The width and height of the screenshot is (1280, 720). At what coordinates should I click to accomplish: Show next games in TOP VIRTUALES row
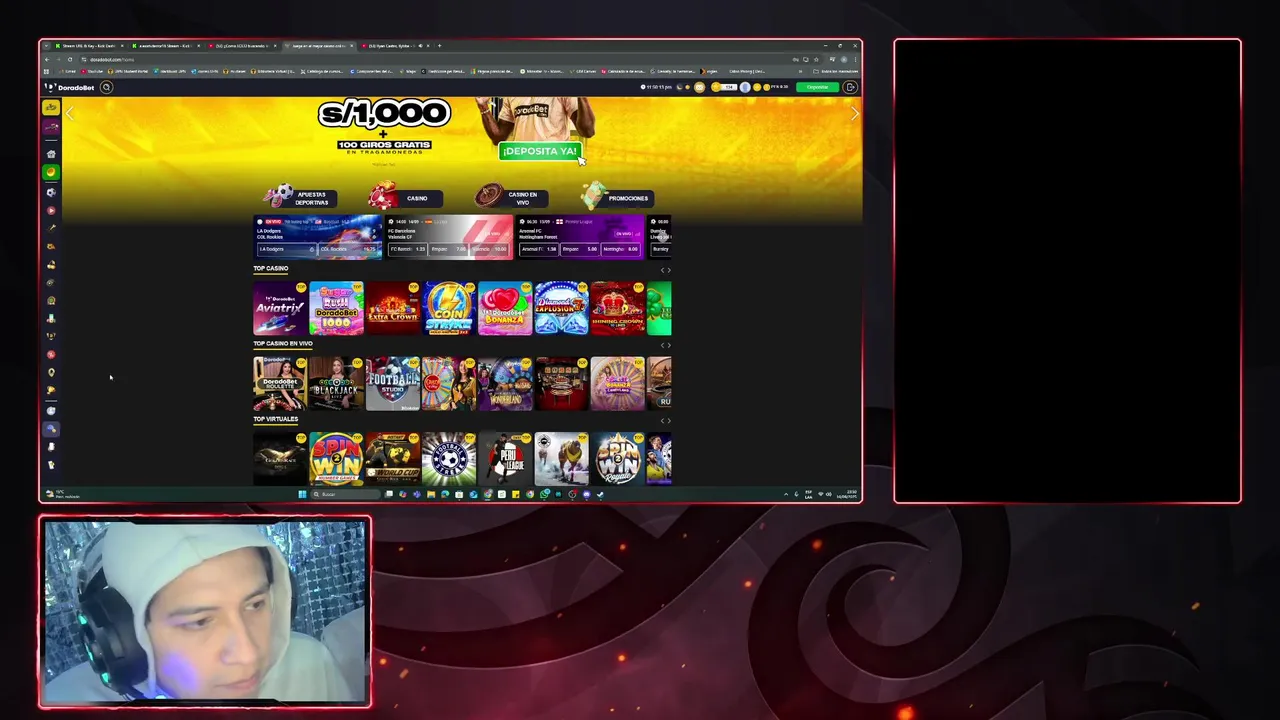(668, 420)
